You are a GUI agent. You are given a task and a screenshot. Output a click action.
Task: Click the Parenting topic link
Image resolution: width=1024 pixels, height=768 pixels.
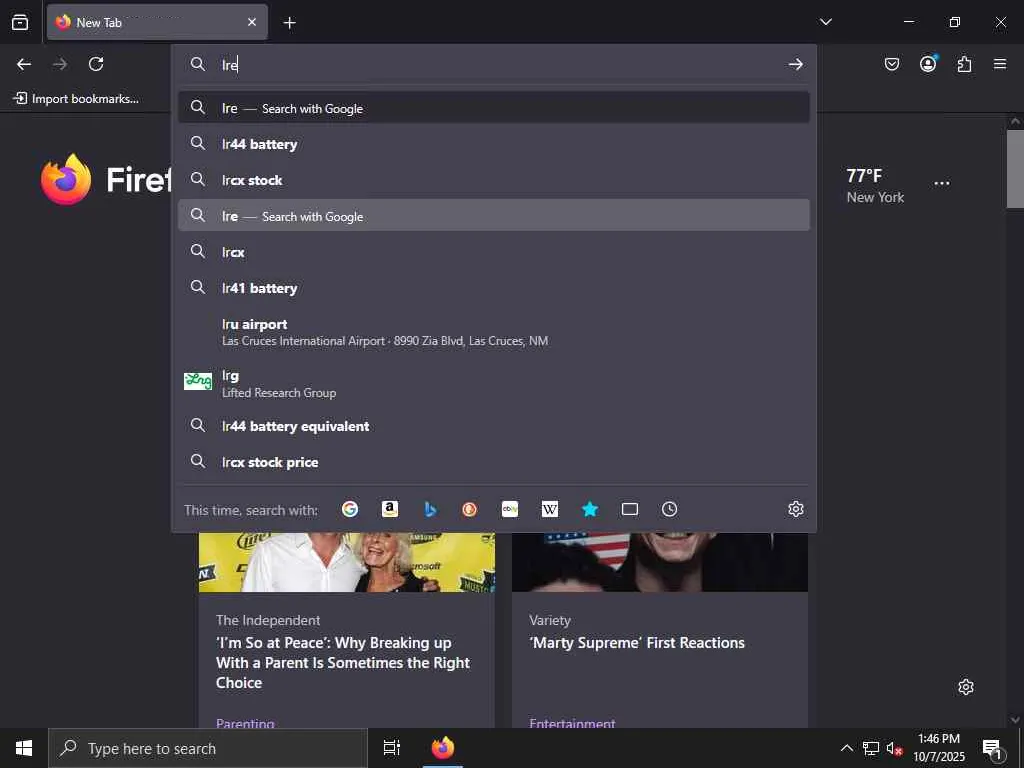(245, 722)
